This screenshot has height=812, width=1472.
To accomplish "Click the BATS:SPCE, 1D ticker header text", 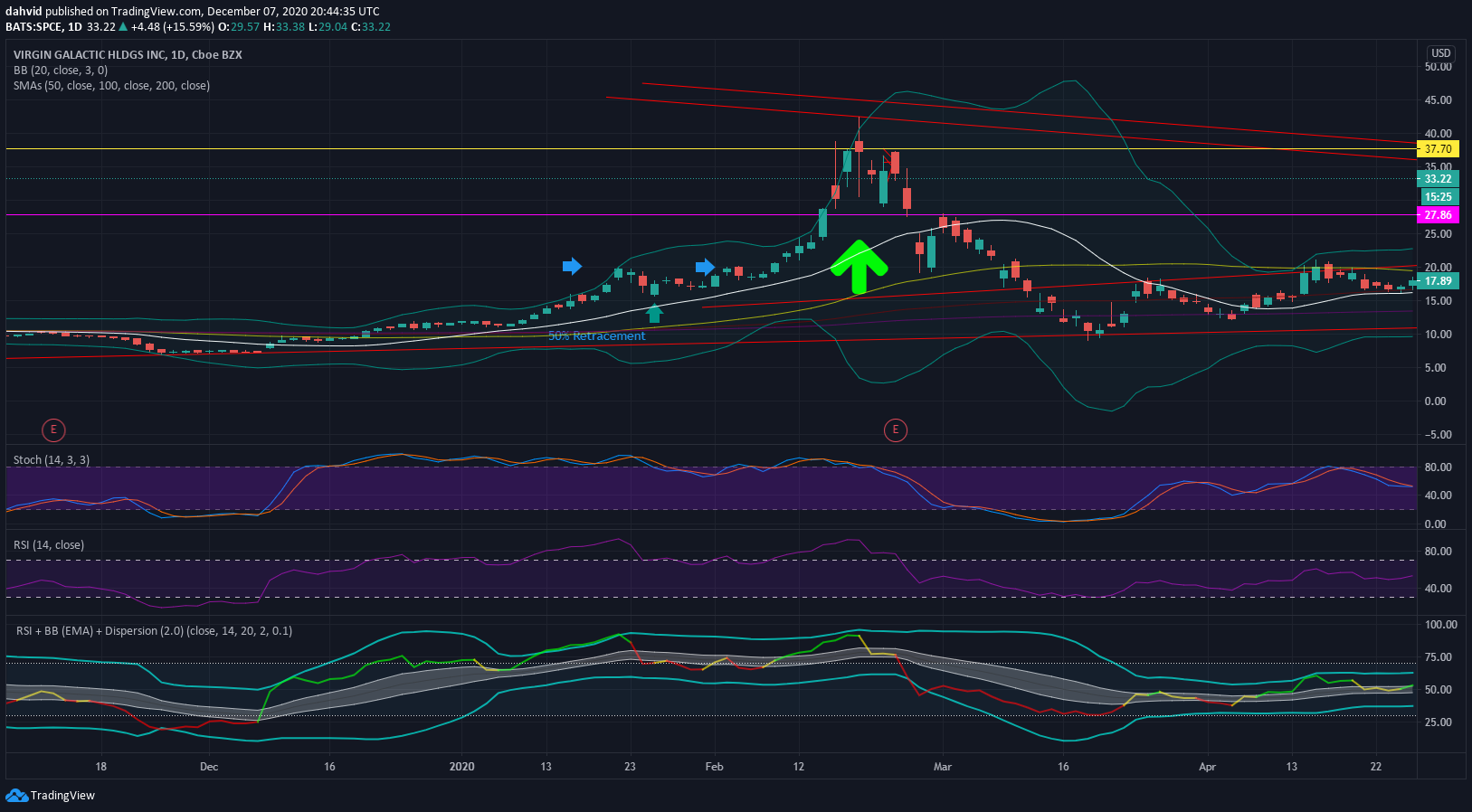I will click(x=43, y=27).
